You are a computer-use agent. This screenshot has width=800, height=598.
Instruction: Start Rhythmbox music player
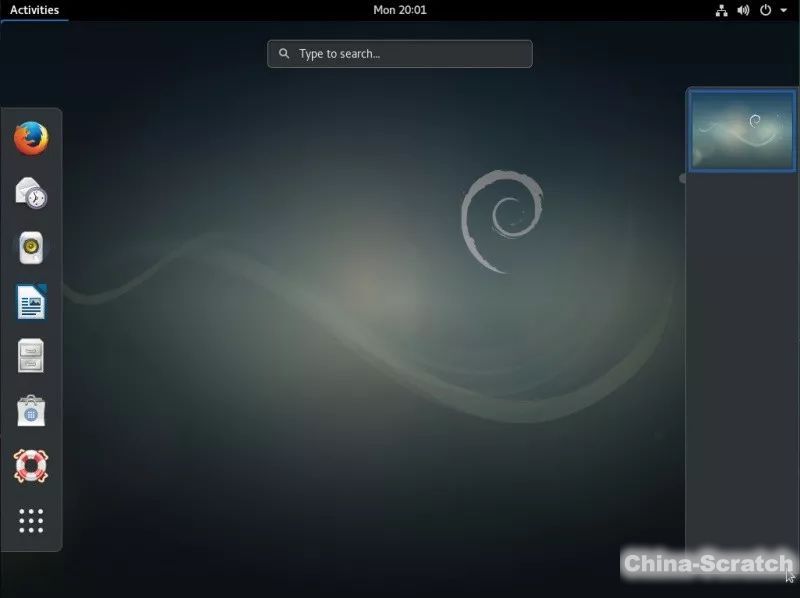(31, 247)
